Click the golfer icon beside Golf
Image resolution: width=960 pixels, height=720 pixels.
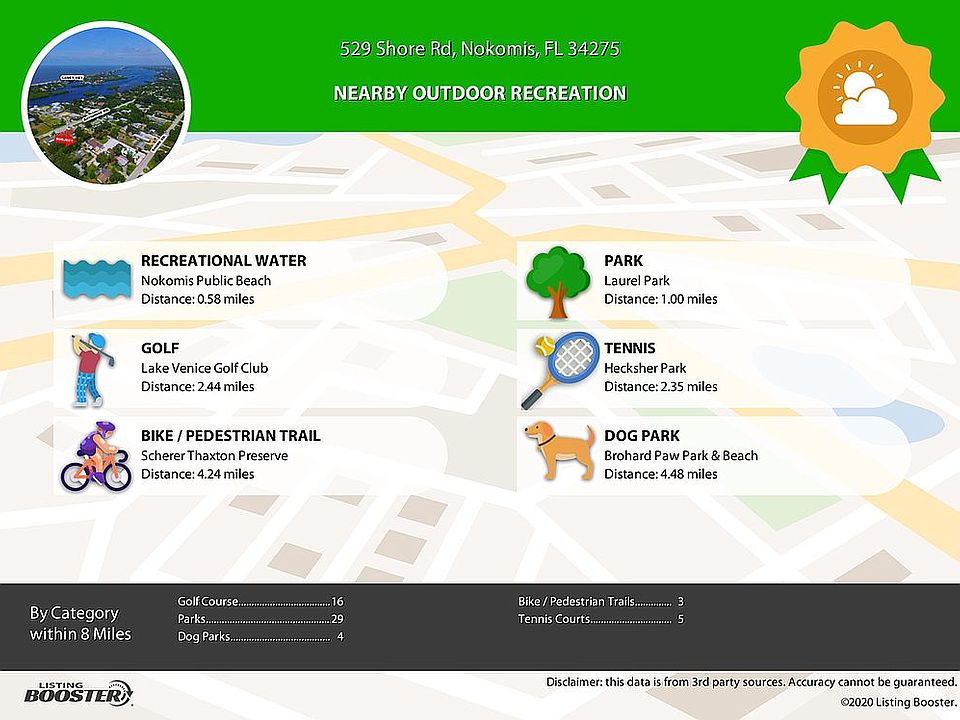coord(89,369)
